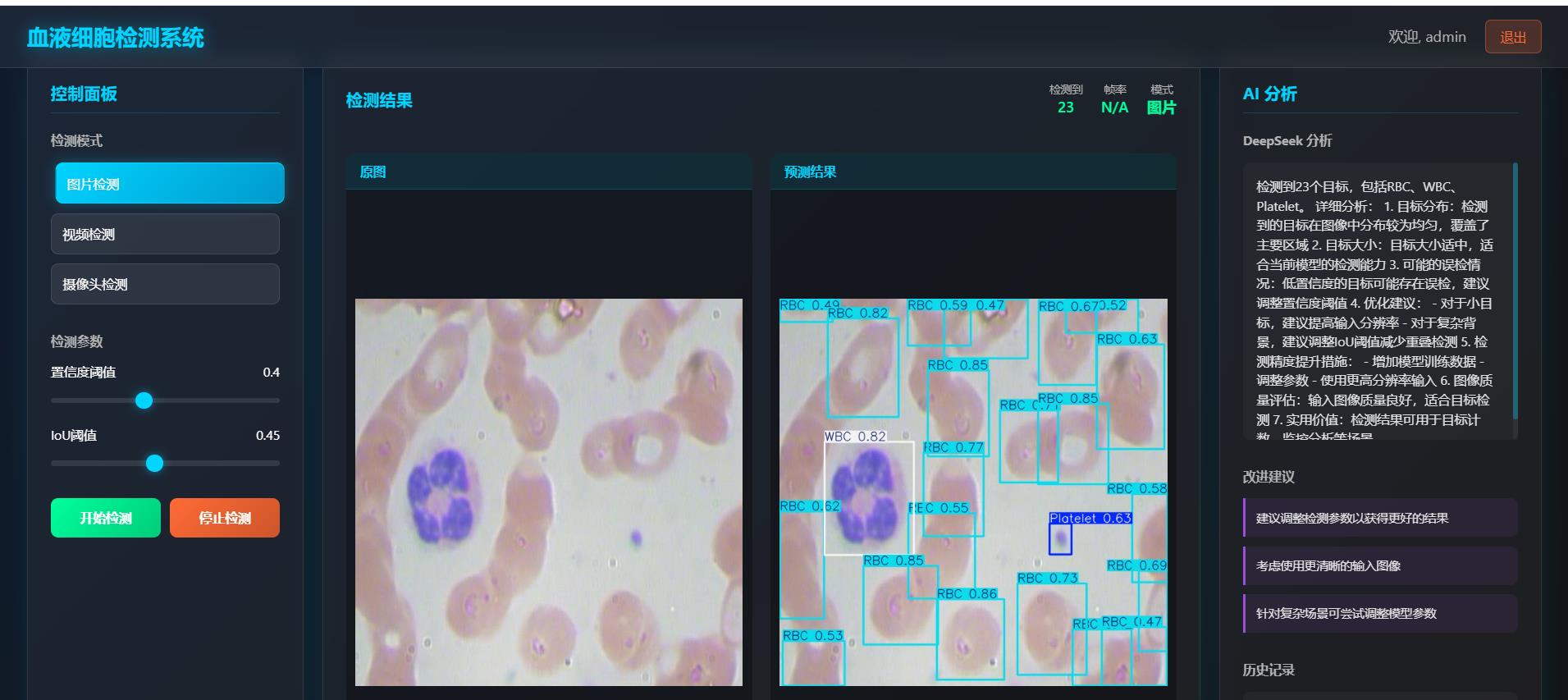Start detection with 开始检测 button
This screenshot has height=700, width=1568.
(106, 518)
